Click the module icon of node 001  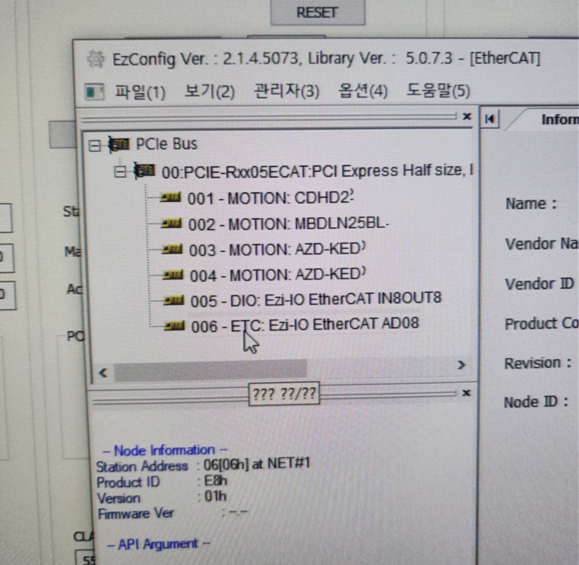[171, 198]
